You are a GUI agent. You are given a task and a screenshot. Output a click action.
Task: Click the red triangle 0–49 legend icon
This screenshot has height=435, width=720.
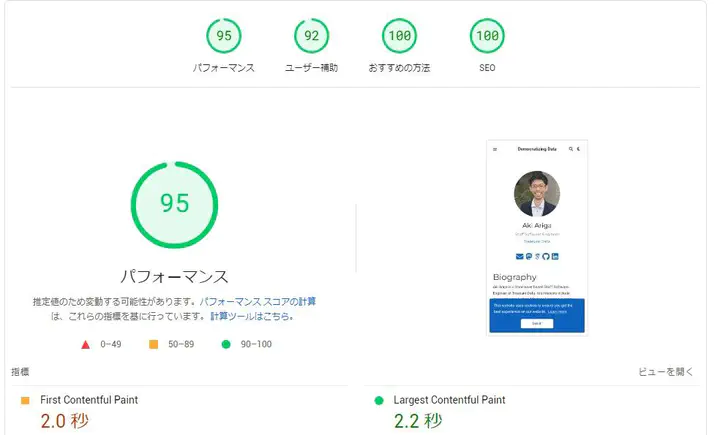coord(85,345)
